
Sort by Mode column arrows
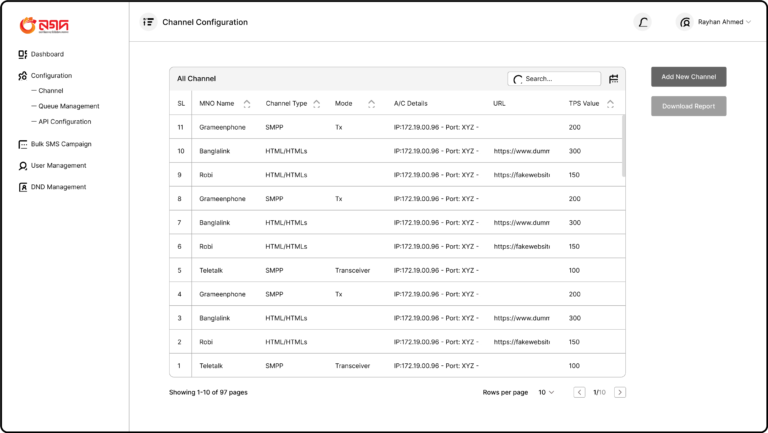pos(371,104)
